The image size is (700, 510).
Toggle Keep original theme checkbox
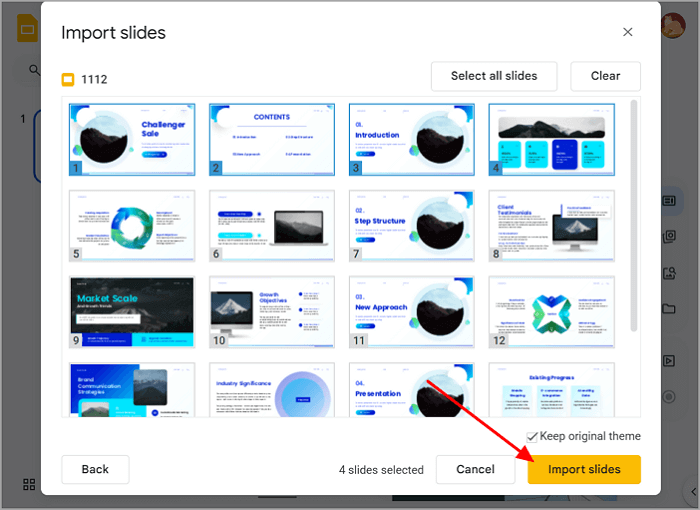coord(532,437)
